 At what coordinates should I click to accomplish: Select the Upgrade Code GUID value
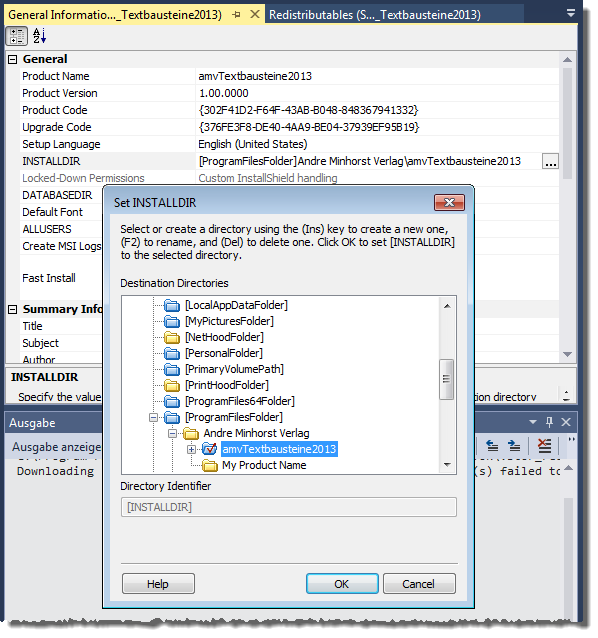pyautogui.click(x=309, y=127)
